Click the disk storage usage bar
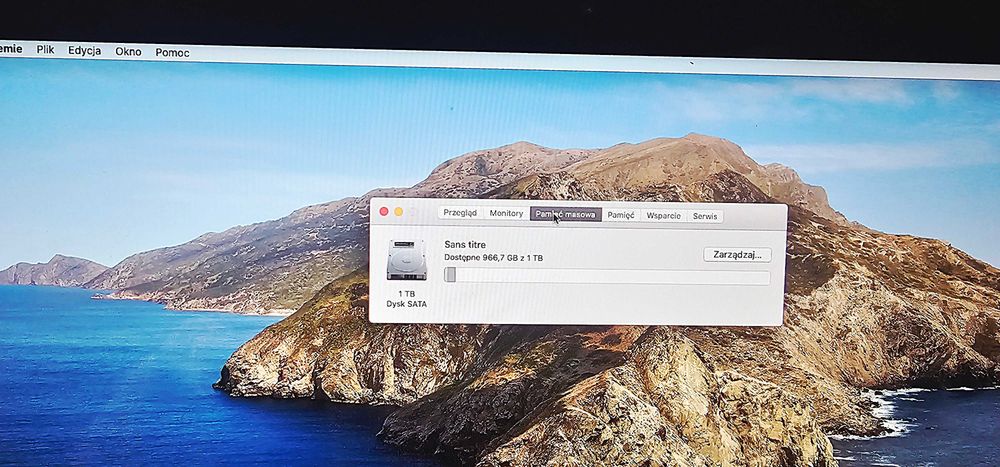The width and height of the screenshot is (1000, 467). point(607,276)
